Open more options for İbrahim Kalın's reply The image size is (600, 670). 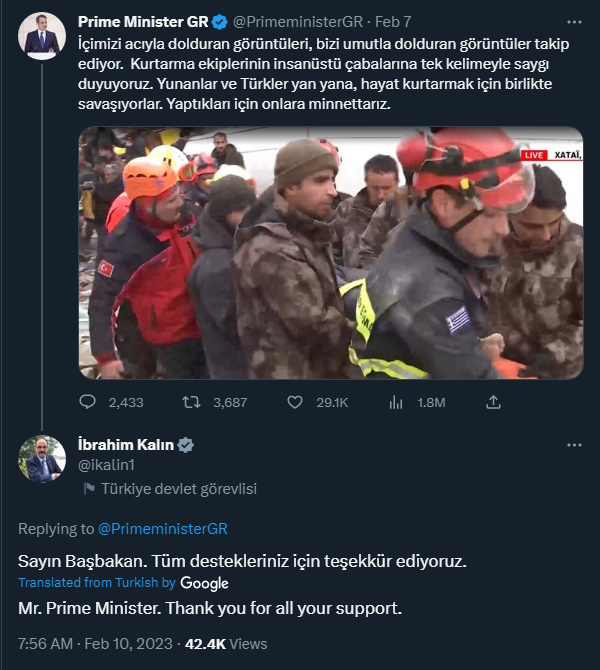(573, 445)
